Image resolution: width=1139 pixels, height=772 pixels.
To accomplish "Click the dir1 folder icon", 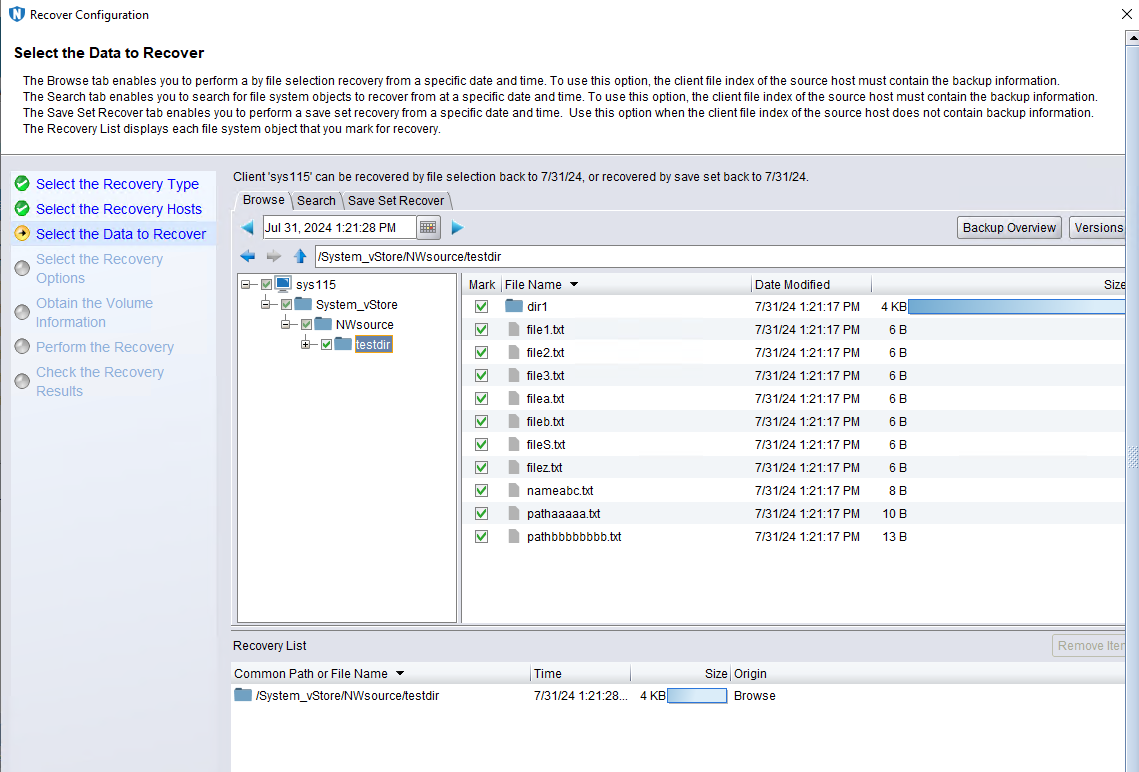I will 514,306.
